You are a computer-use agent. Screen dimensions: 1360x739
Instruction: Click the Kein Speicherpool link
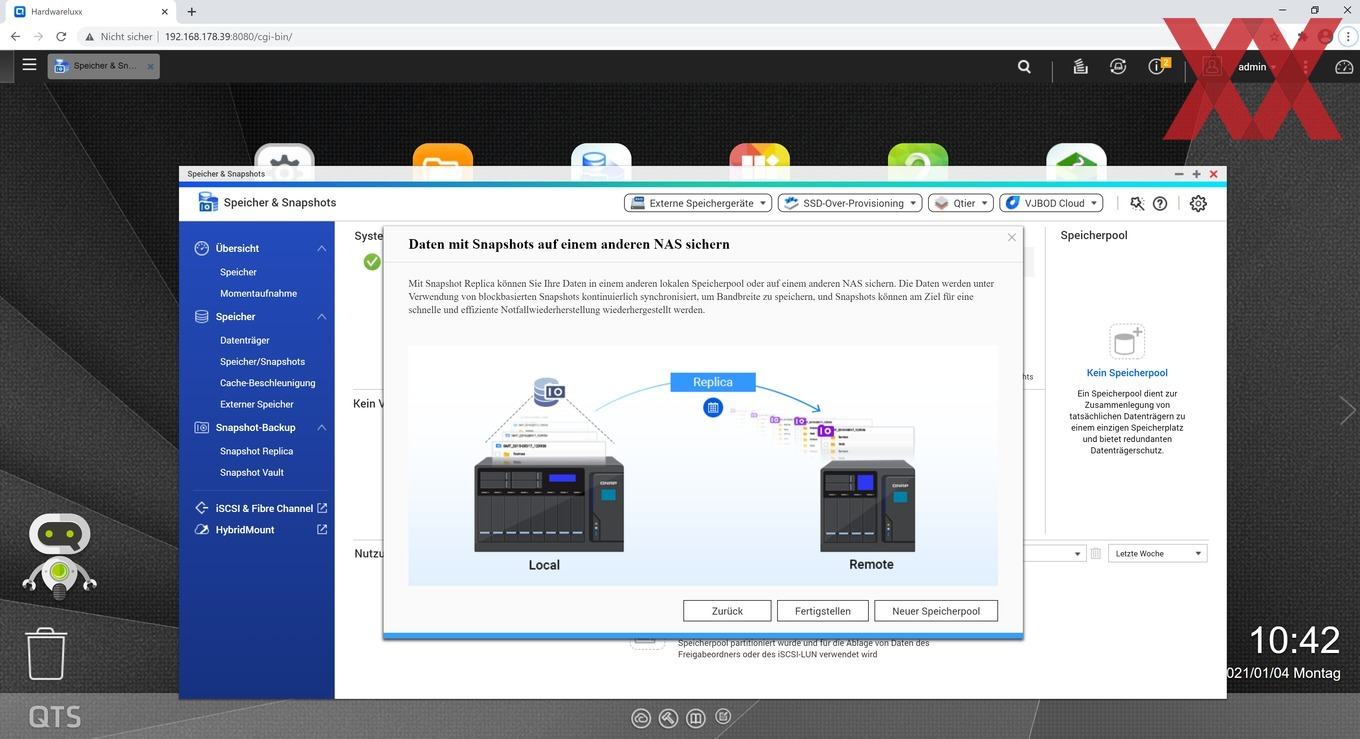pos(1127,373)
